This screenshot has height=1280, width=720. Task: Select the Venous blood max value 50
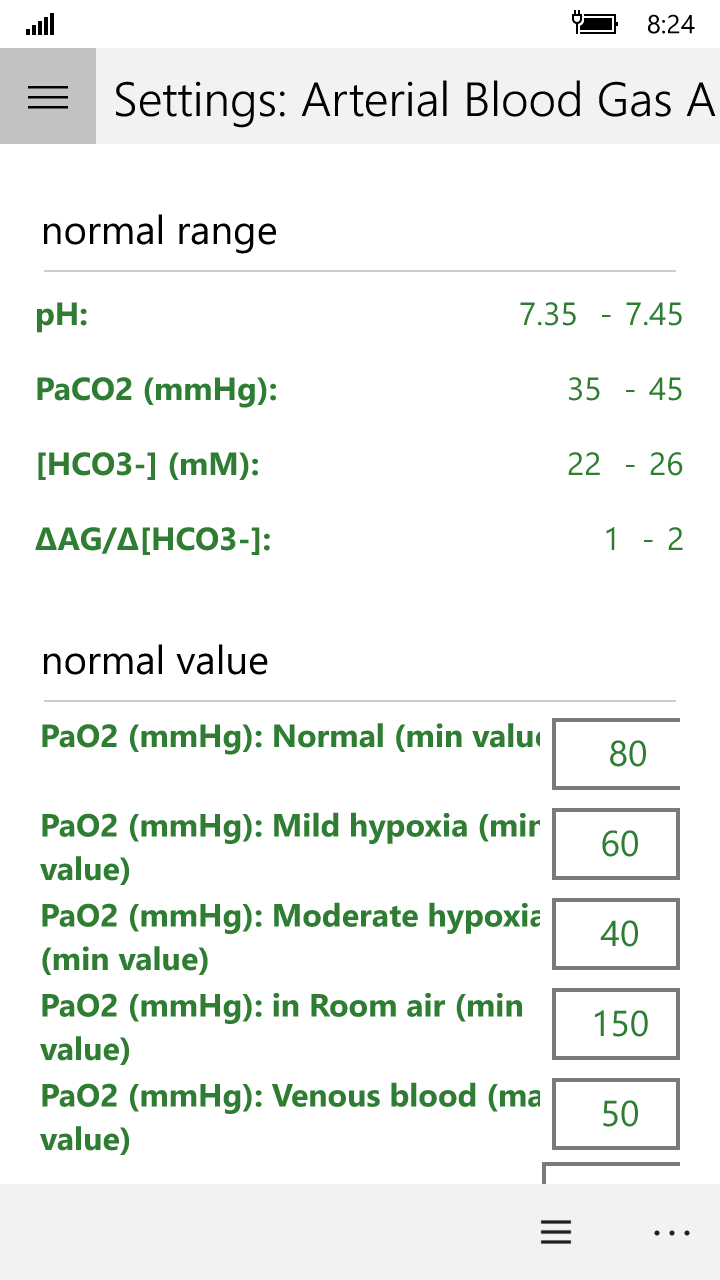(x=615, y=1114)
